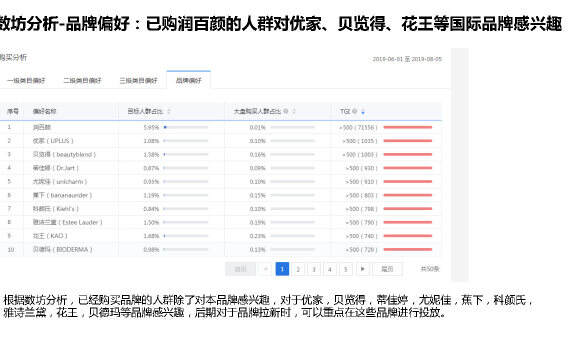This screenshot has width=570, height=360.
Task: Click the 序号 column header
Action: pyautogui.click(x=13, y=111)
